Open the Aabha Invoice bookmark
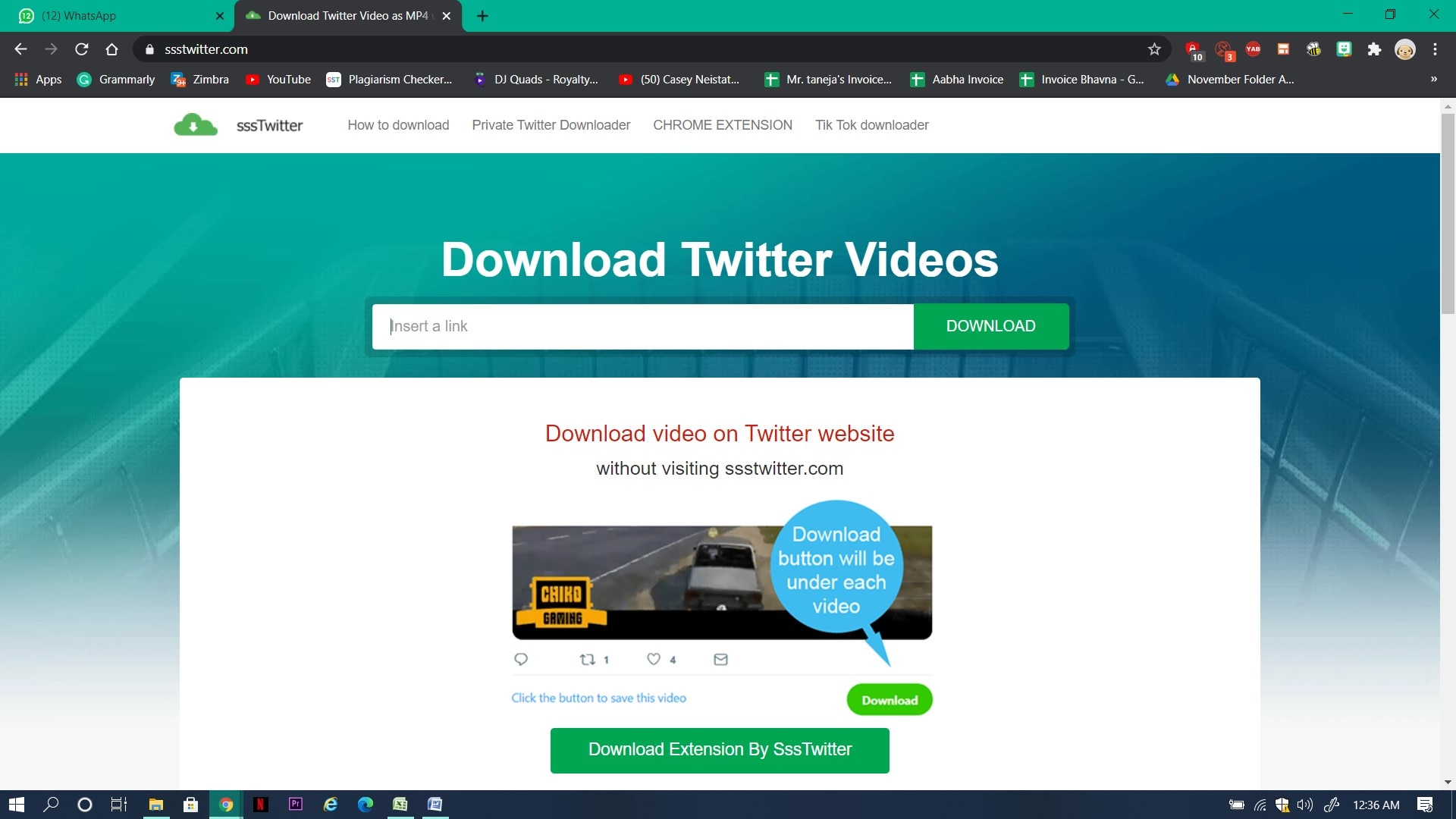This screenshot has height=819, width=1456. [x=957, y=79]
